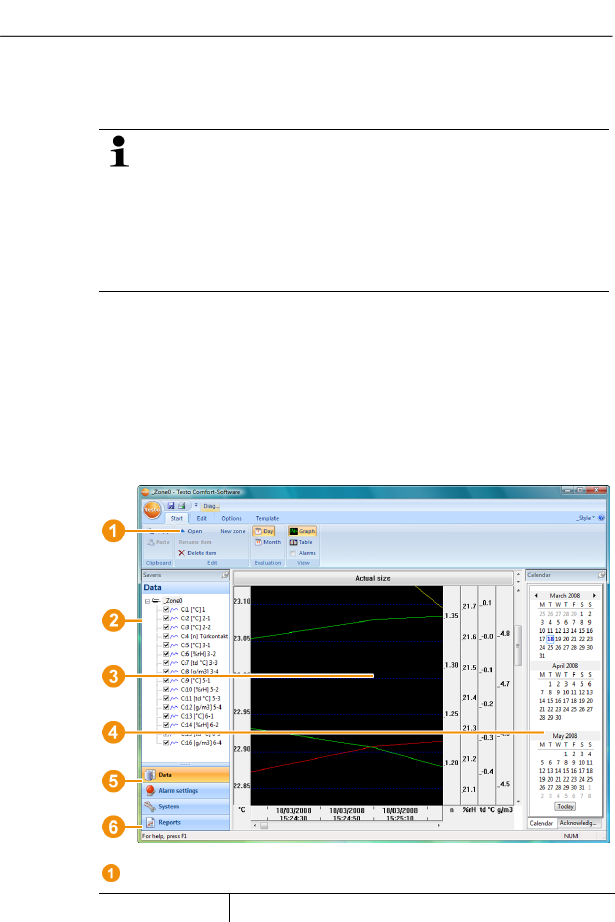
Task: Collapse the _Zone0 tree node
Action: 147,601
